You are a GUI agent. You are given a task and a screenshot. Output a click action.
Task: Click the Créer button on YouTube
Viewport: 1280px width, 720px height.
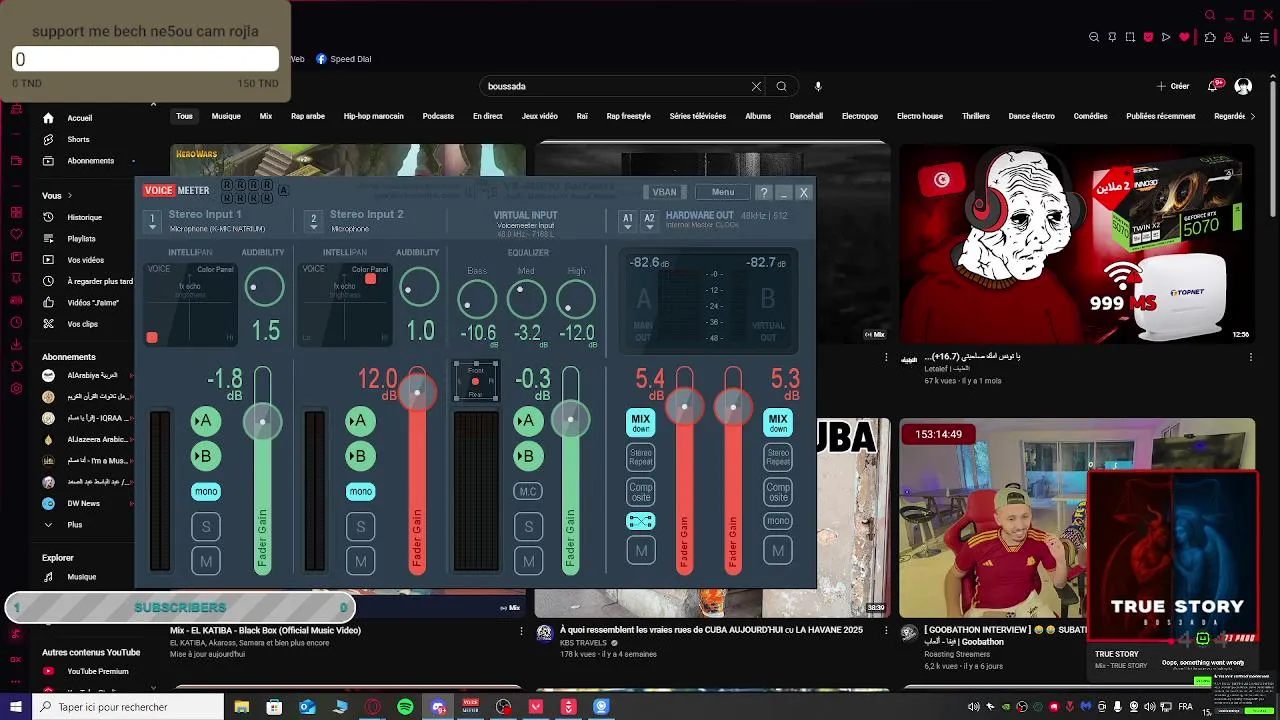(x=1173, y=86)
